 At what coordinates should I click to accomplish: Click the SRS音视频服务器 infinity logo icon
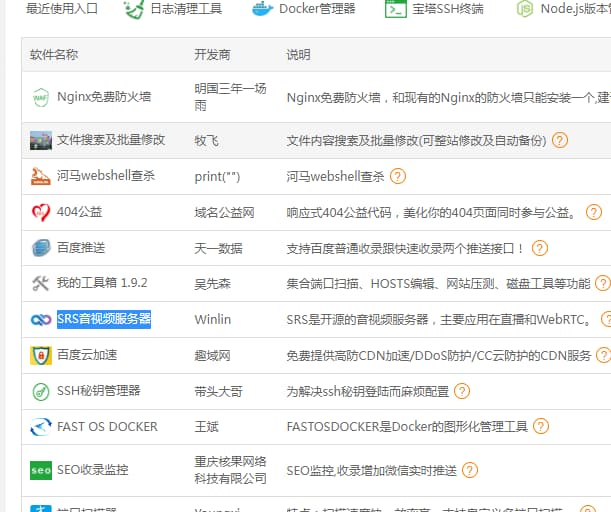pyautogui.click(x=40, y=320)
